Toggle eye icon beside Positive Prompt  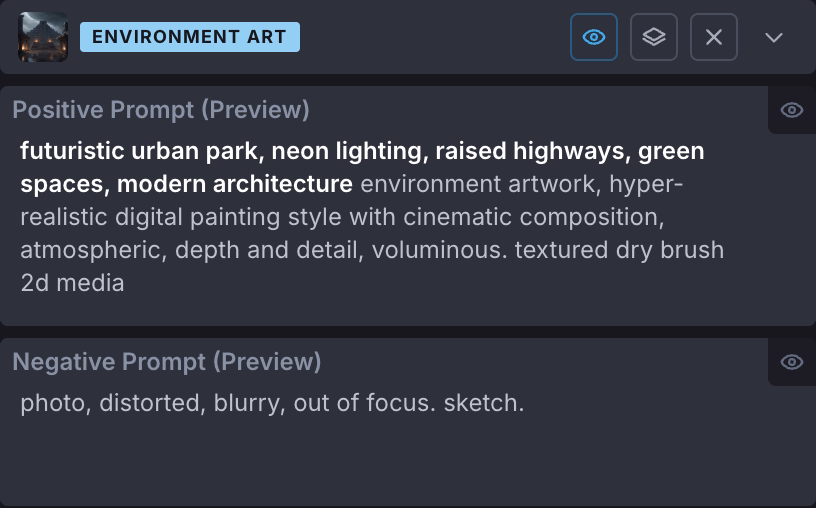pos(792,110)
